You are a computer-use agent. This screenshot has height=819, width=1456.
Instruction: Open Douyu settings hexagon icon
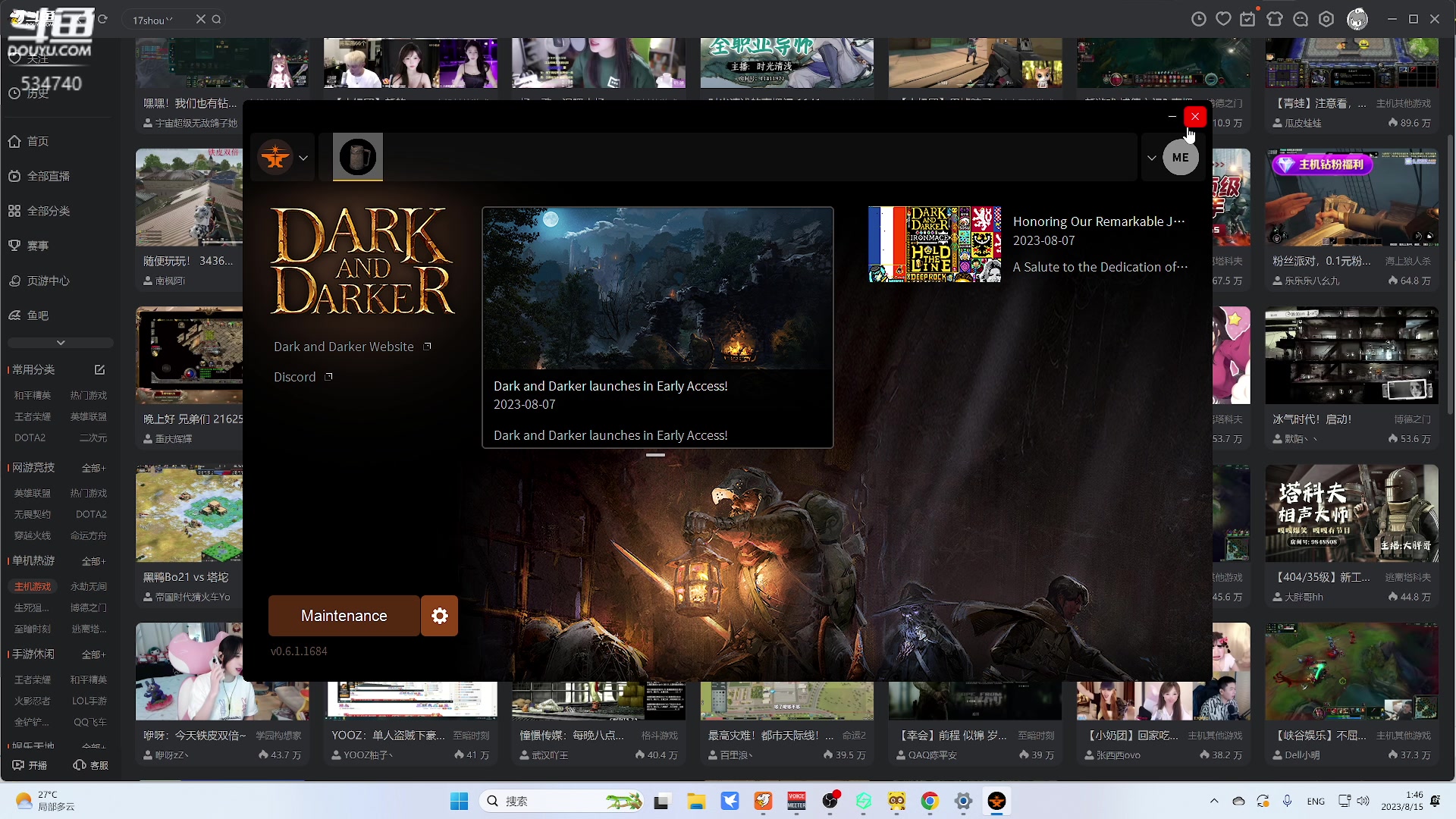1326,20
